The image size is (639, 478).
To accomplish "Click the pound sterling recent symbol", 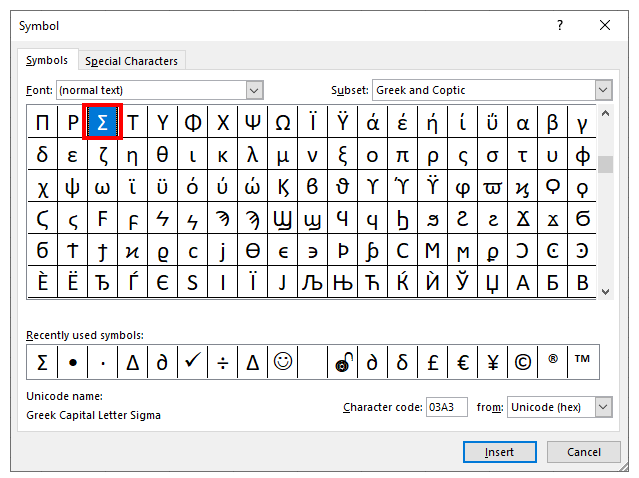I will 433,363.
